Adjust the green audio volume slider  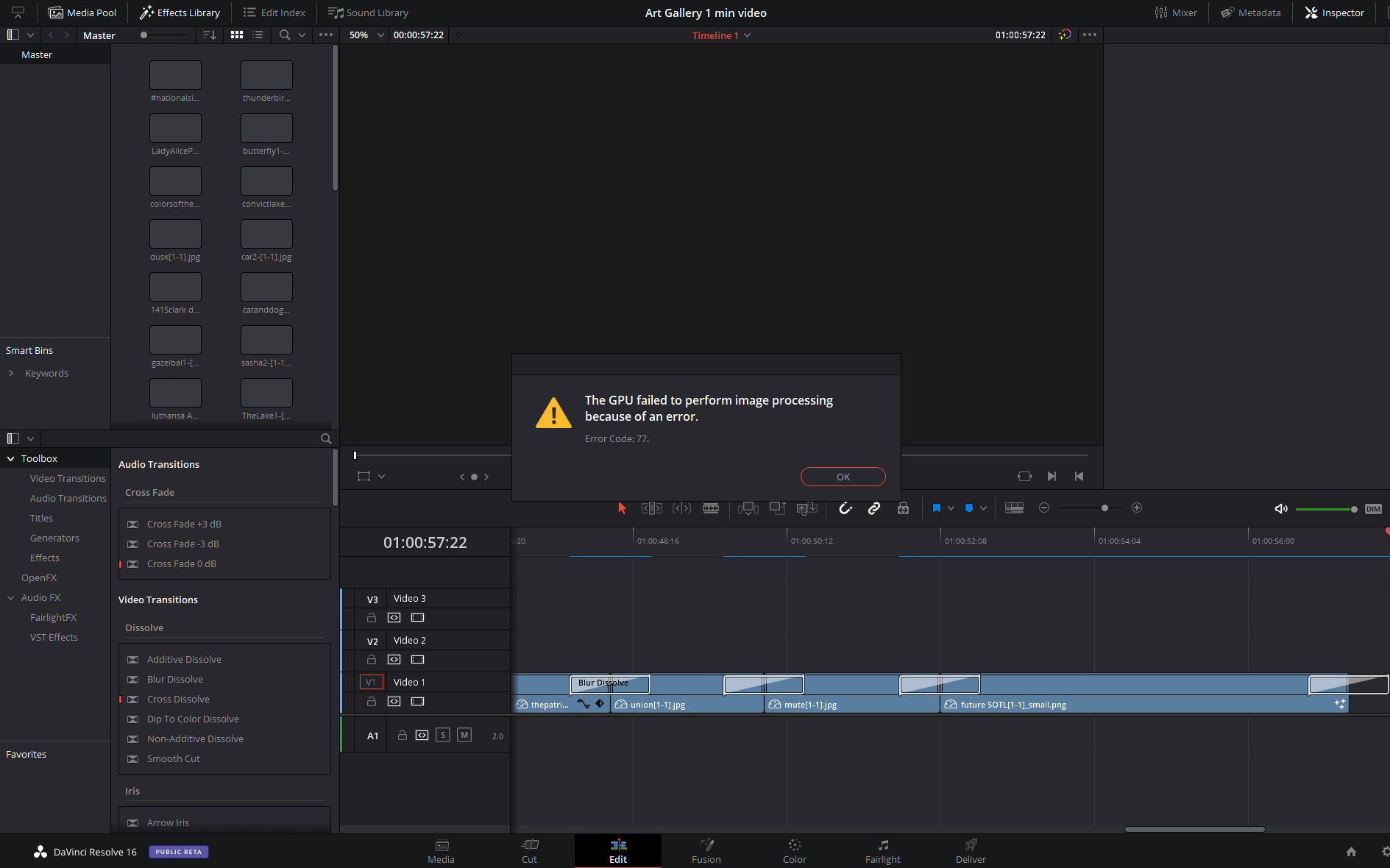(1325, 509)
